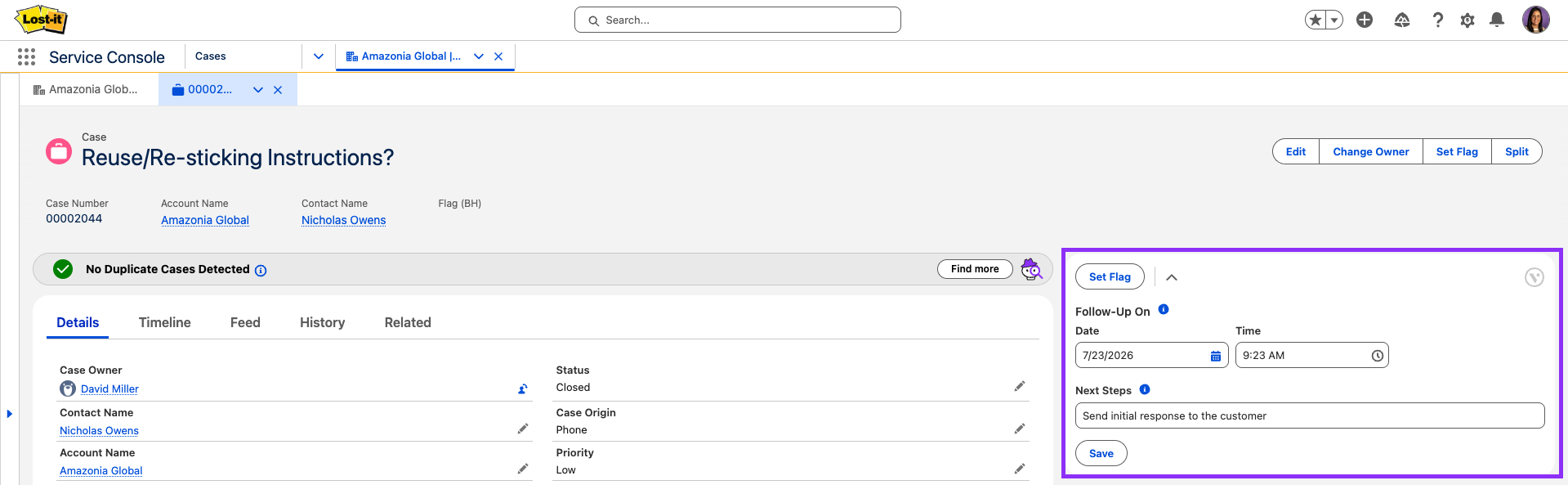Edit the Priority pencil icon
The height and width of the screenshot is (485, 1568).
(1020, 469)
